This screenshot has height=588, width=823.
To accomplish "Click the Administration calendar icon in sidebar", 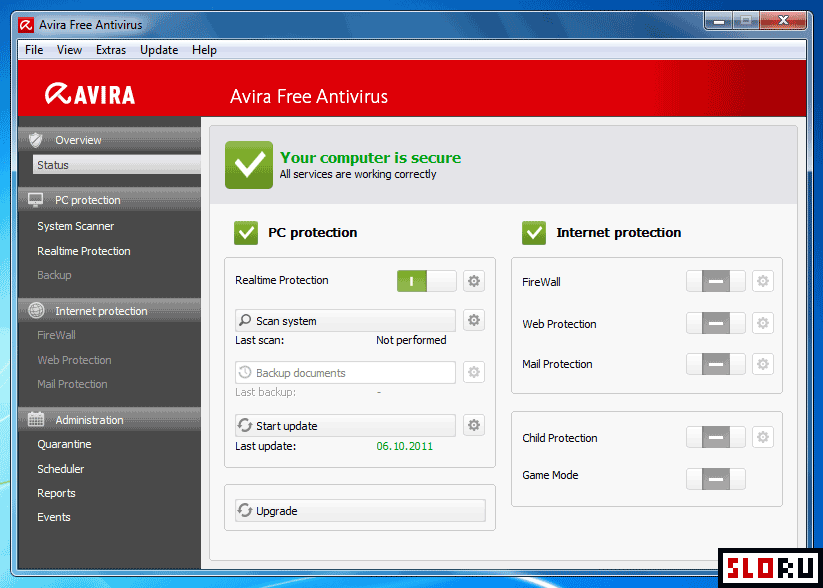I will click(x=36, y=419).
